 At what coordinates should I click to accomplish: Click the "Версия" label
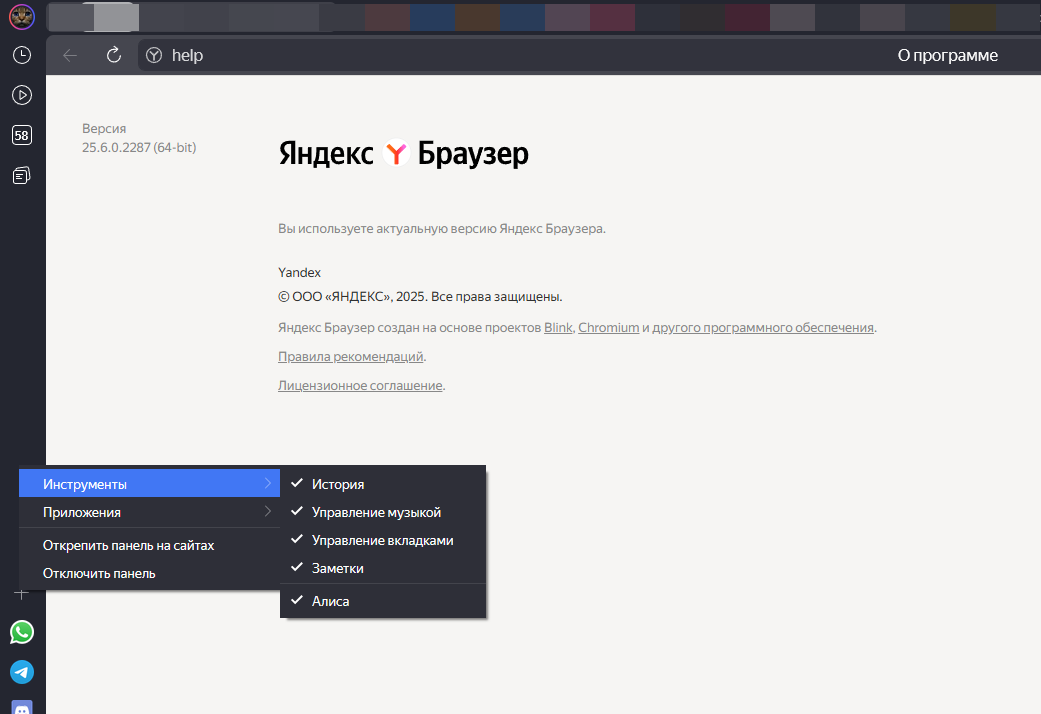point(104,128)
